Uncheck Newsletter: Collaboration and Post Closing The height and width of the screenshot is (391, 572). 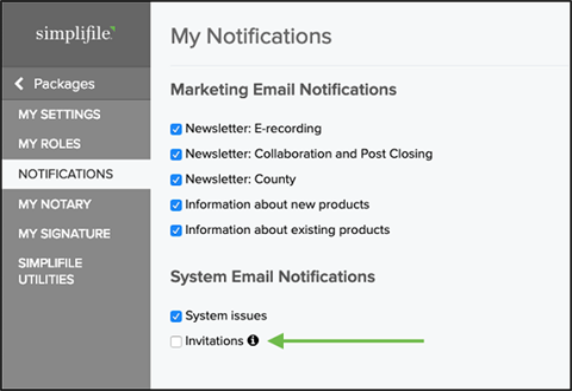coord(176,154)
